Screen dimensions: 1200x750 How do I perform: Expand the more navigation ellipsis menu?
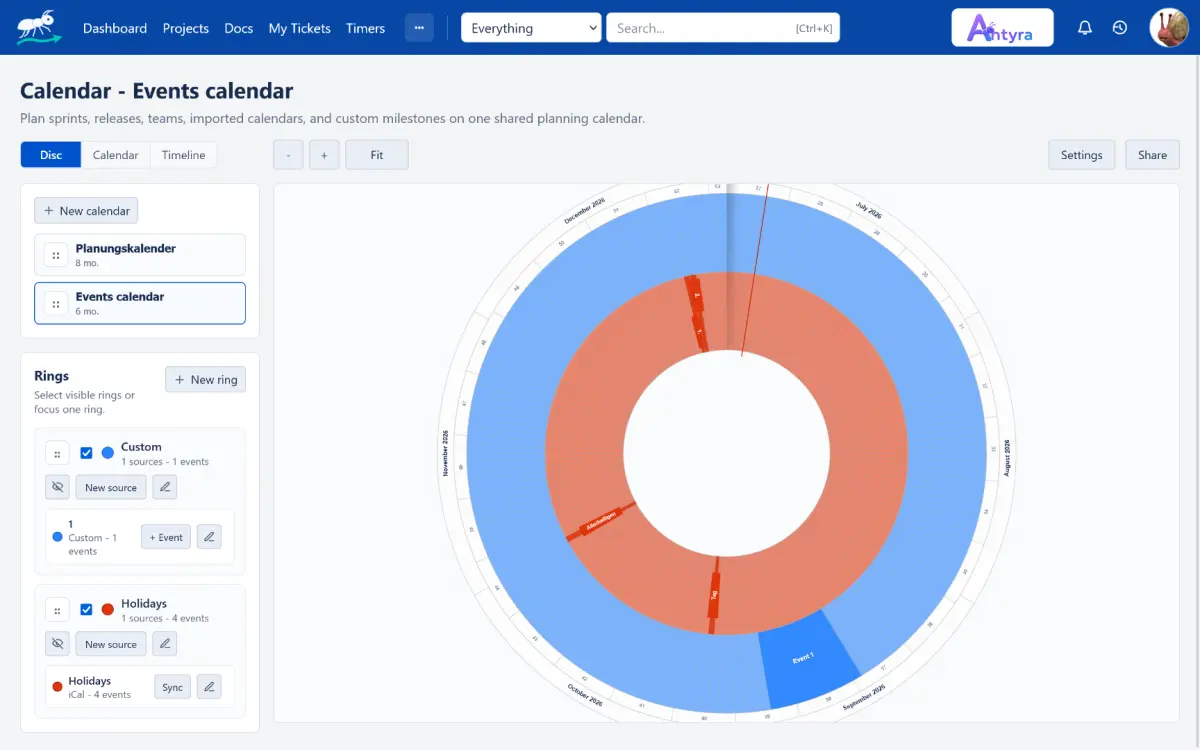coord(419,28)
